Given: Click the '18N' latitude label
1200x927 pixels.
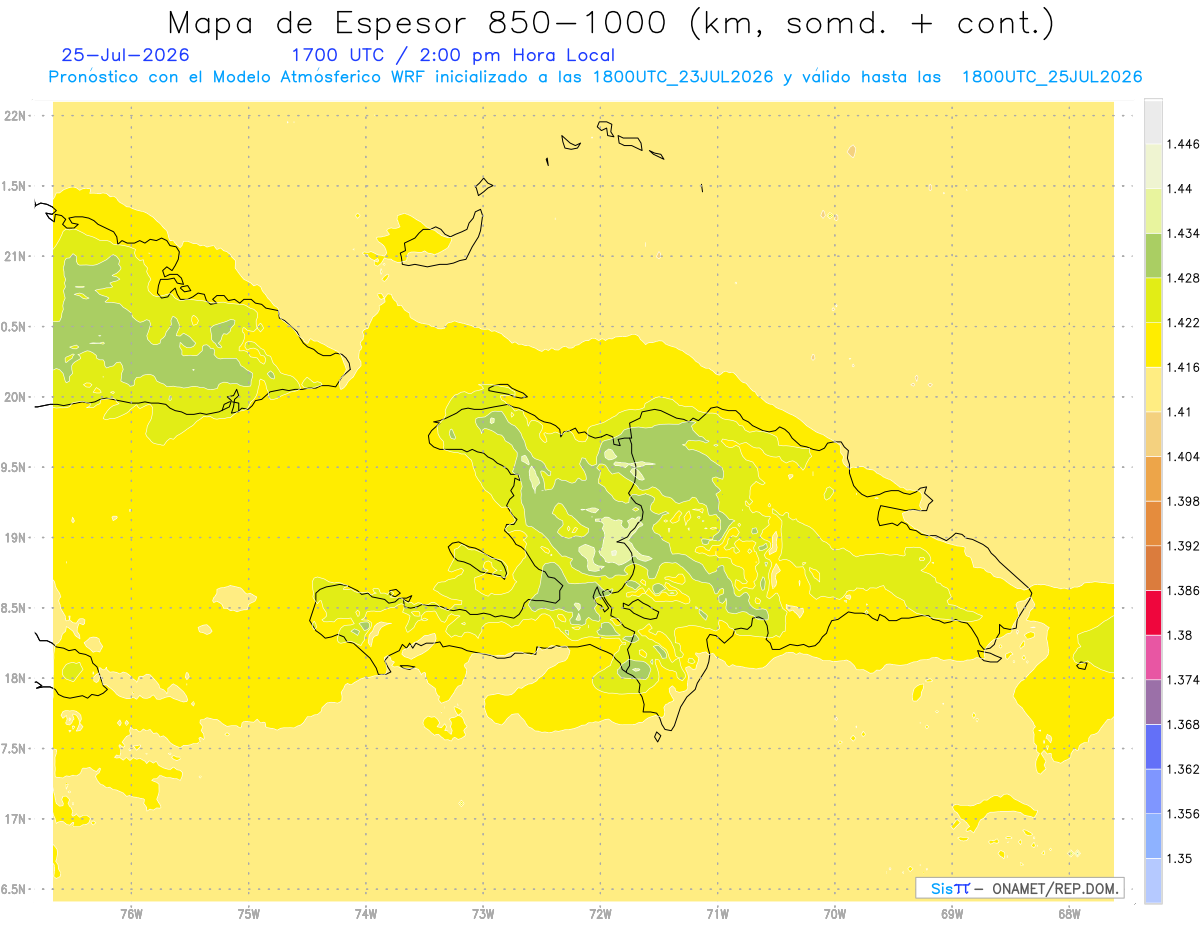Looking at the screenshot, I should coord(15,679).
